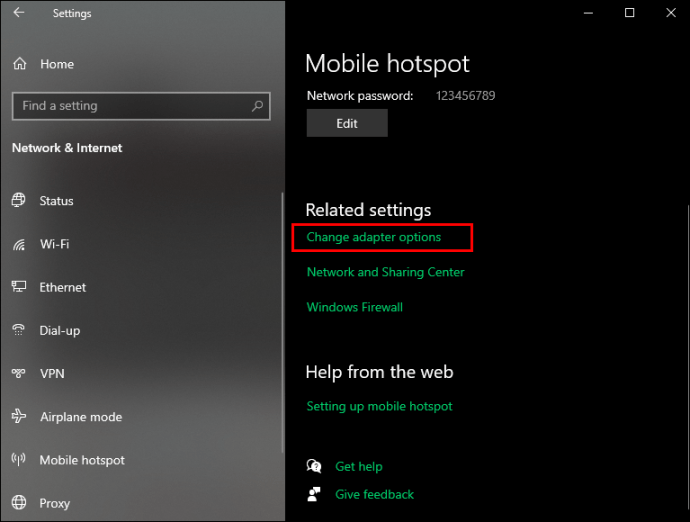Click the VPN icon
The width and height of the screenshot is (690, 522).
click(18, 373)
